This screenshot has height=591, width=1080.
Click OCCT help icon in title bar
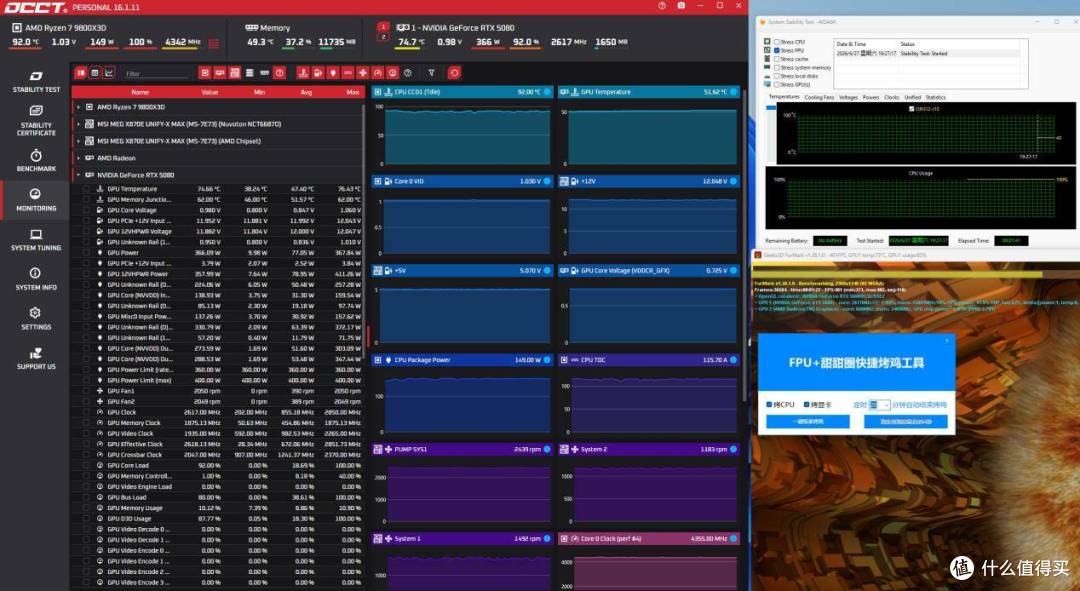(662, 6)
